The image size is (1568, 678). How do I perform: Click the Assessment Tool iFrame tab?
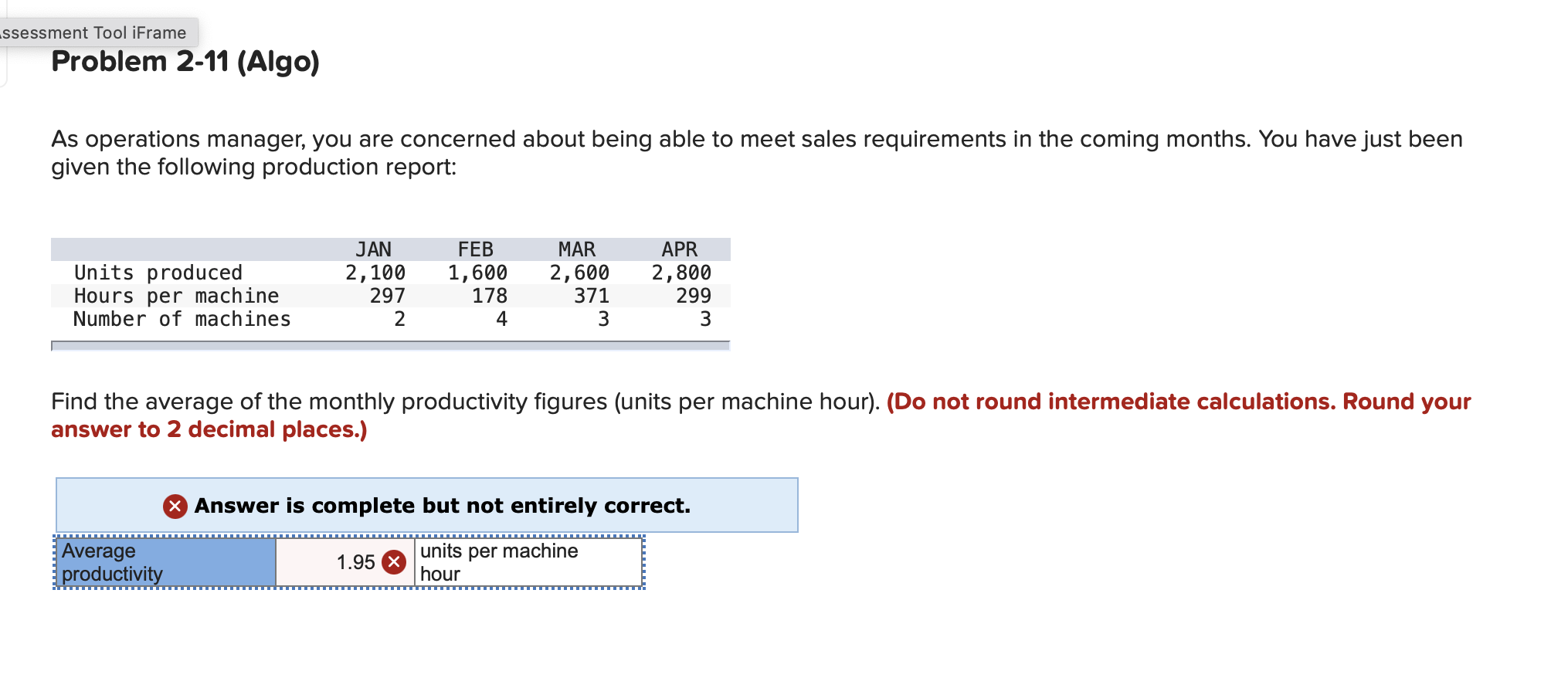click(93, 32)
